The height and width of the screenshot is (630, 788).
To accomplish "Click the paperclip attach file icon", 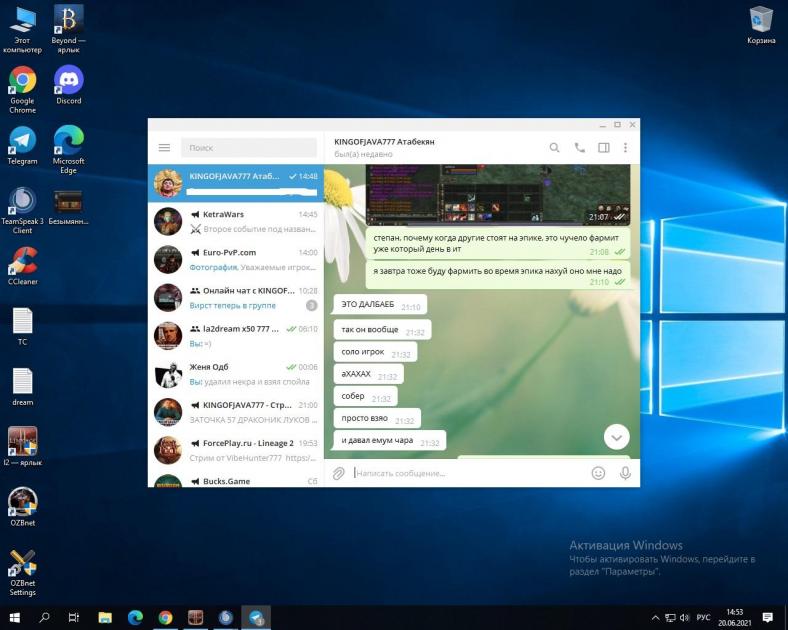I will 339,473.
